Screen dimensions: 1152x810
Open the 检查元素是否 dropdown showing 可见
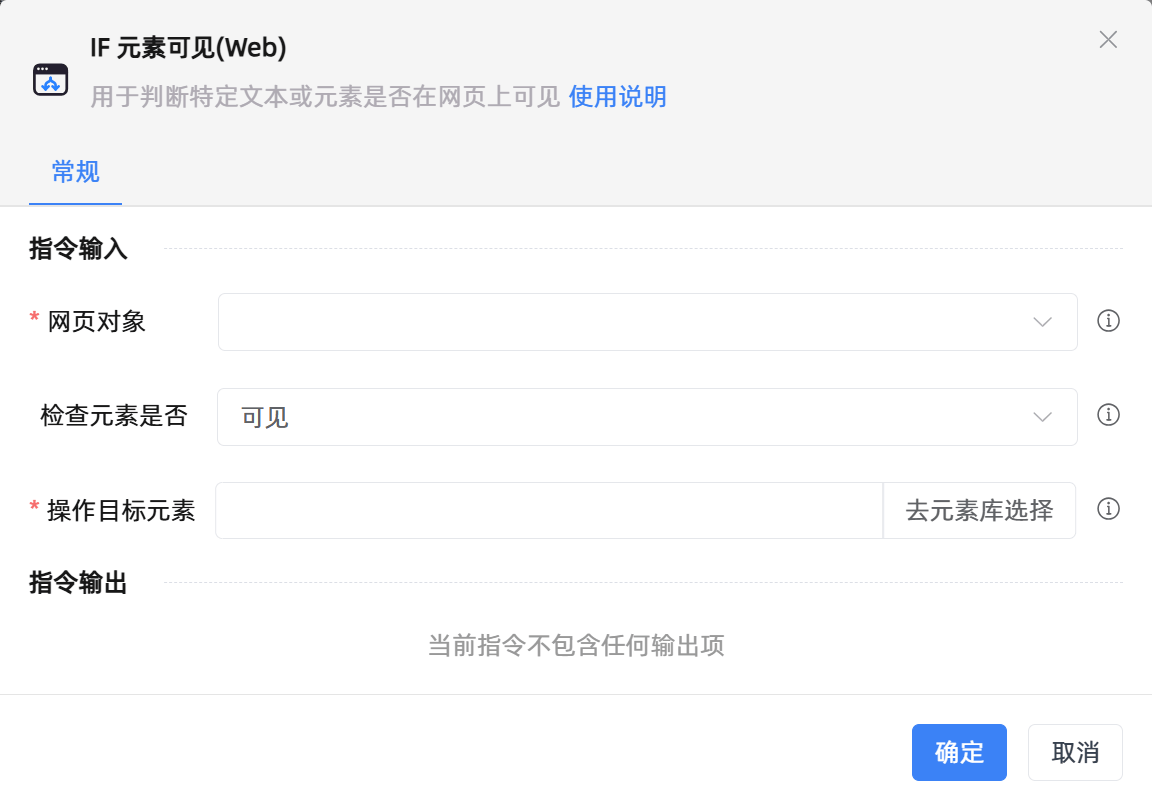click(x=647, y=417)
